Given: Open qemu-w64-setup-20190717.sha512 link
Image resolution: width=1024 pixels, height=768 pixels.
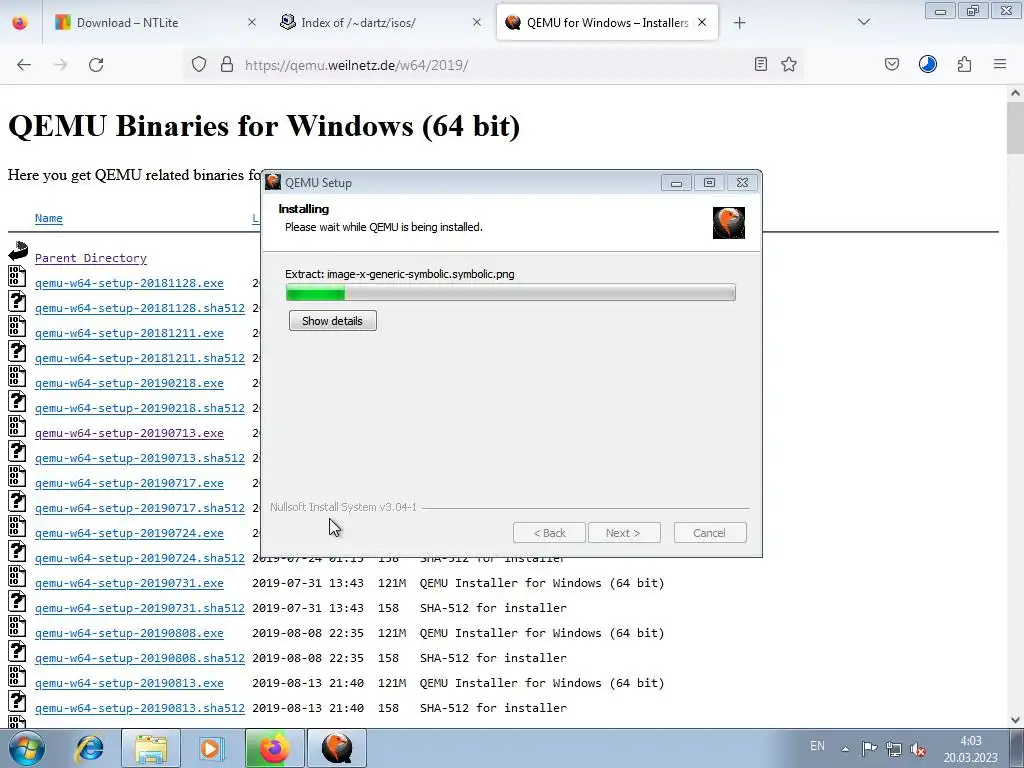Looking at the screenshot, I should tap(140, 508).
